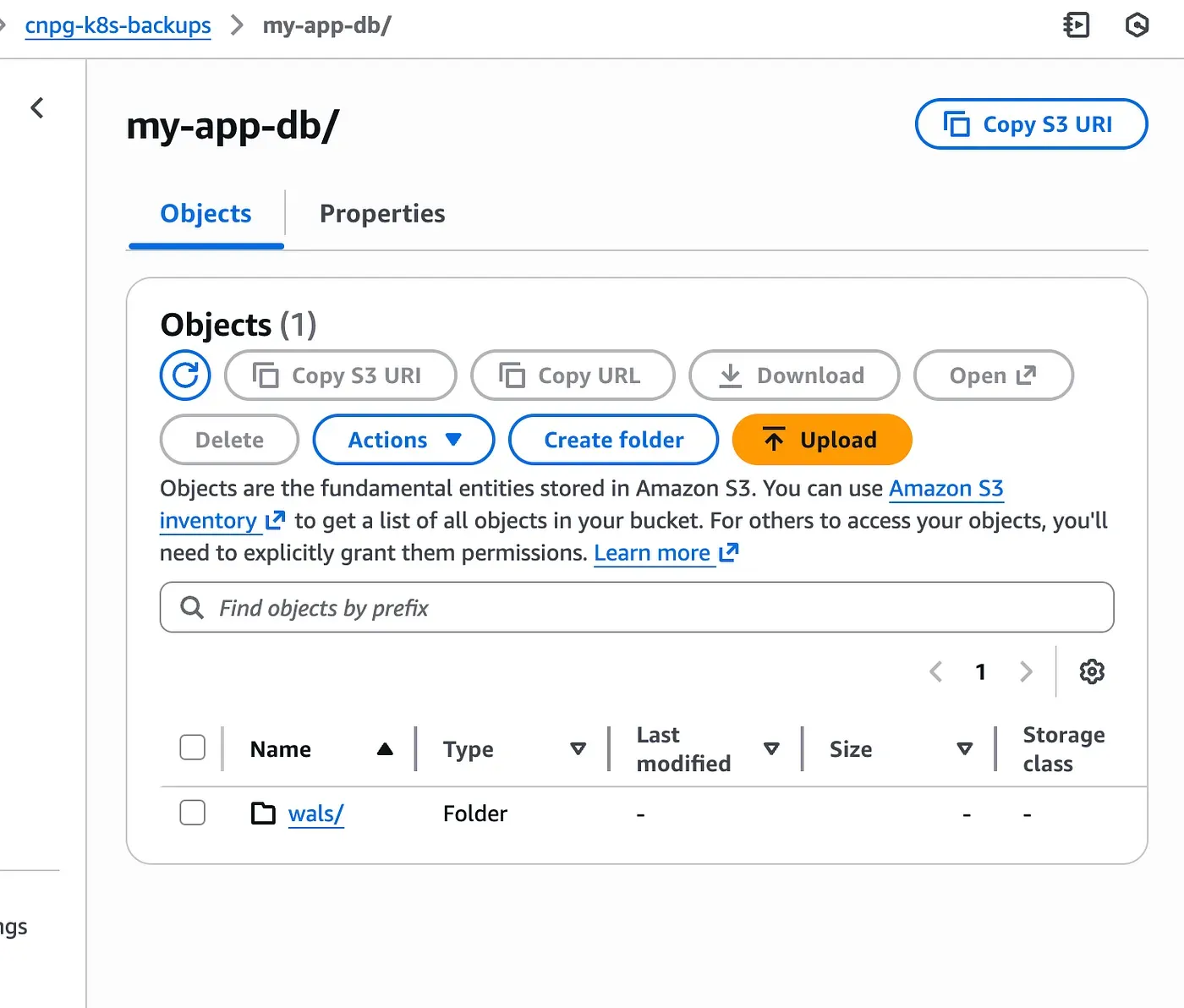Click the Download arrow icon
1184x1008 pixels.
tap(730, 375)
